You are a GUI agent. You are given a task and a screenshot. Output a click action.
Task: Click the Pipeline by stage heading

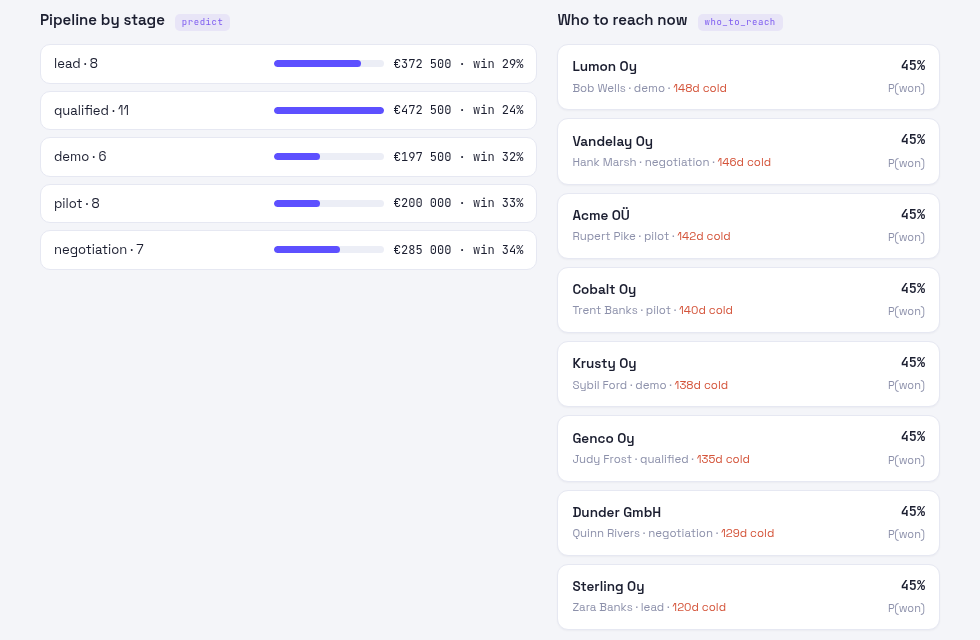click(102, 20)
